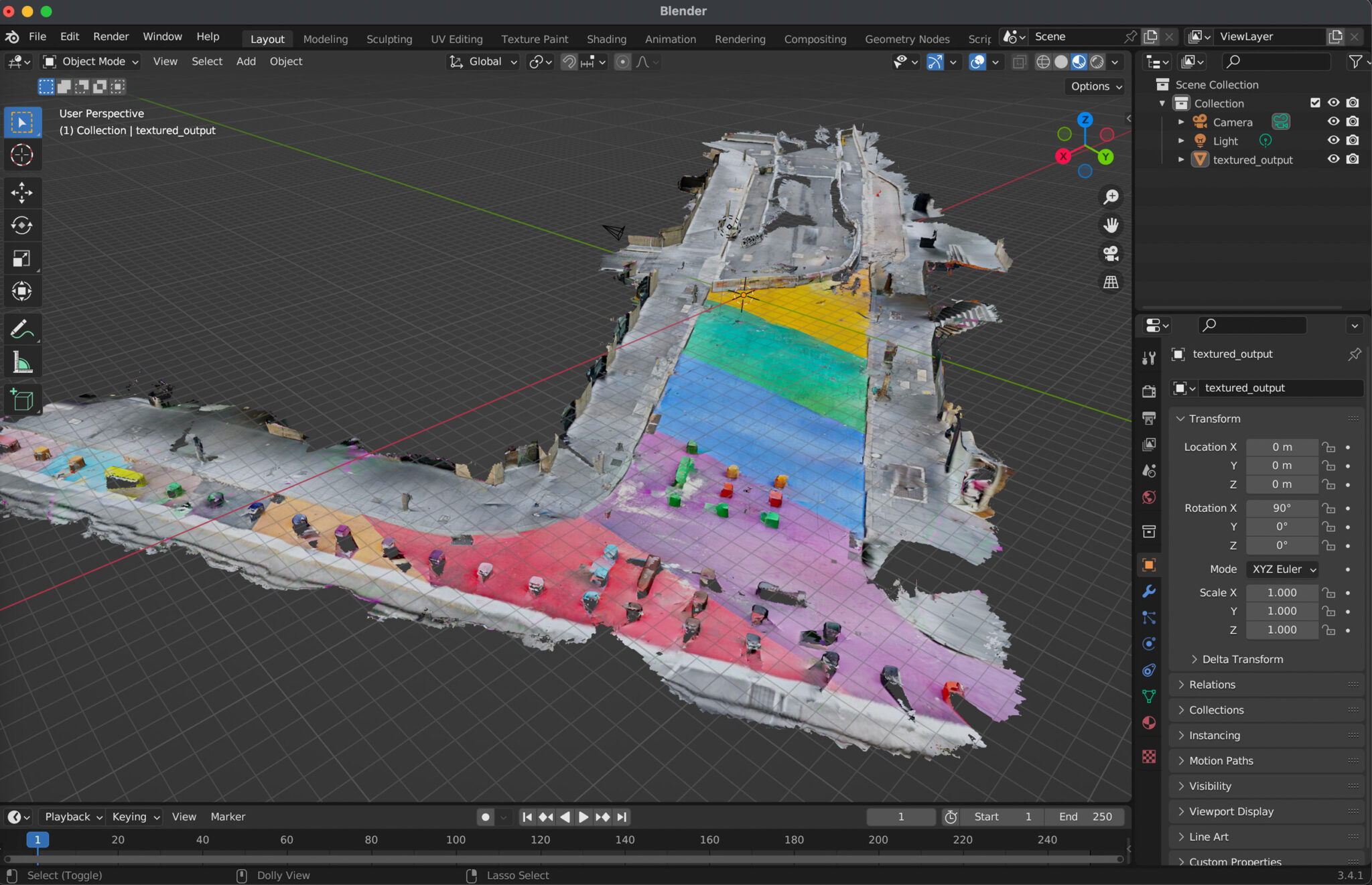This screenshot has height=885, width=1372.
Task: Select the Measure ruler tool
Action: tap(21, 363)
